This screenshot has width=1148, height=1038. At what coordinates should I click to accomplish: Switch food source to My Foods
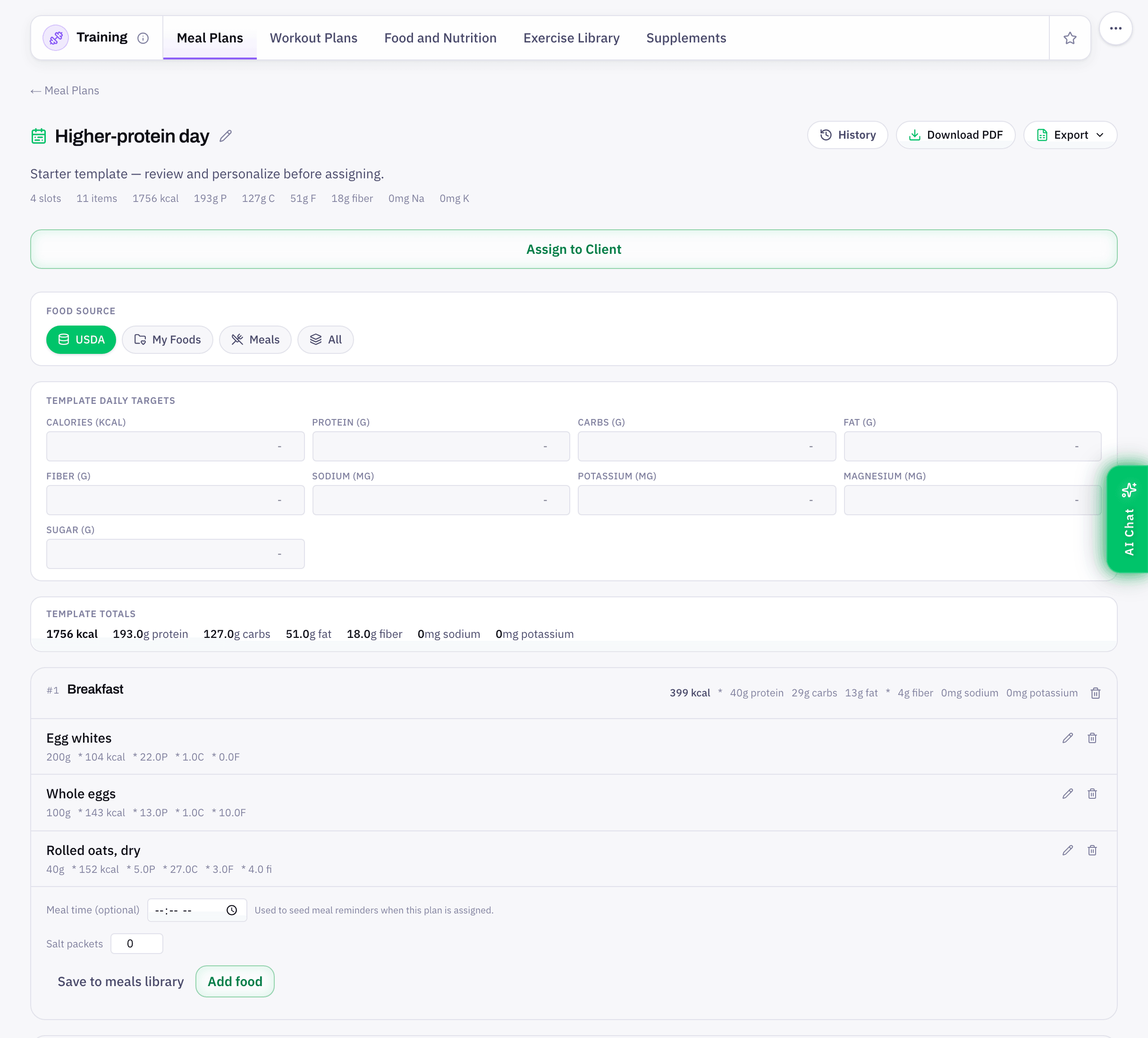(x=168, y=340)
